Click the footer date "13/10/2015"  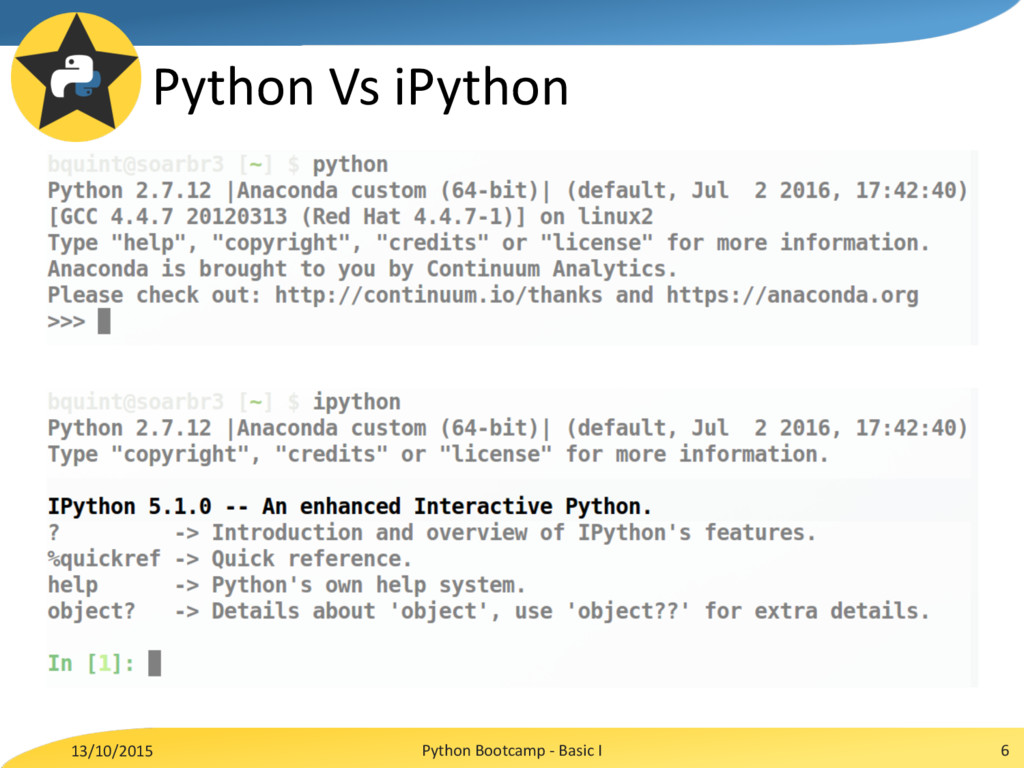(x=112, y=751)
